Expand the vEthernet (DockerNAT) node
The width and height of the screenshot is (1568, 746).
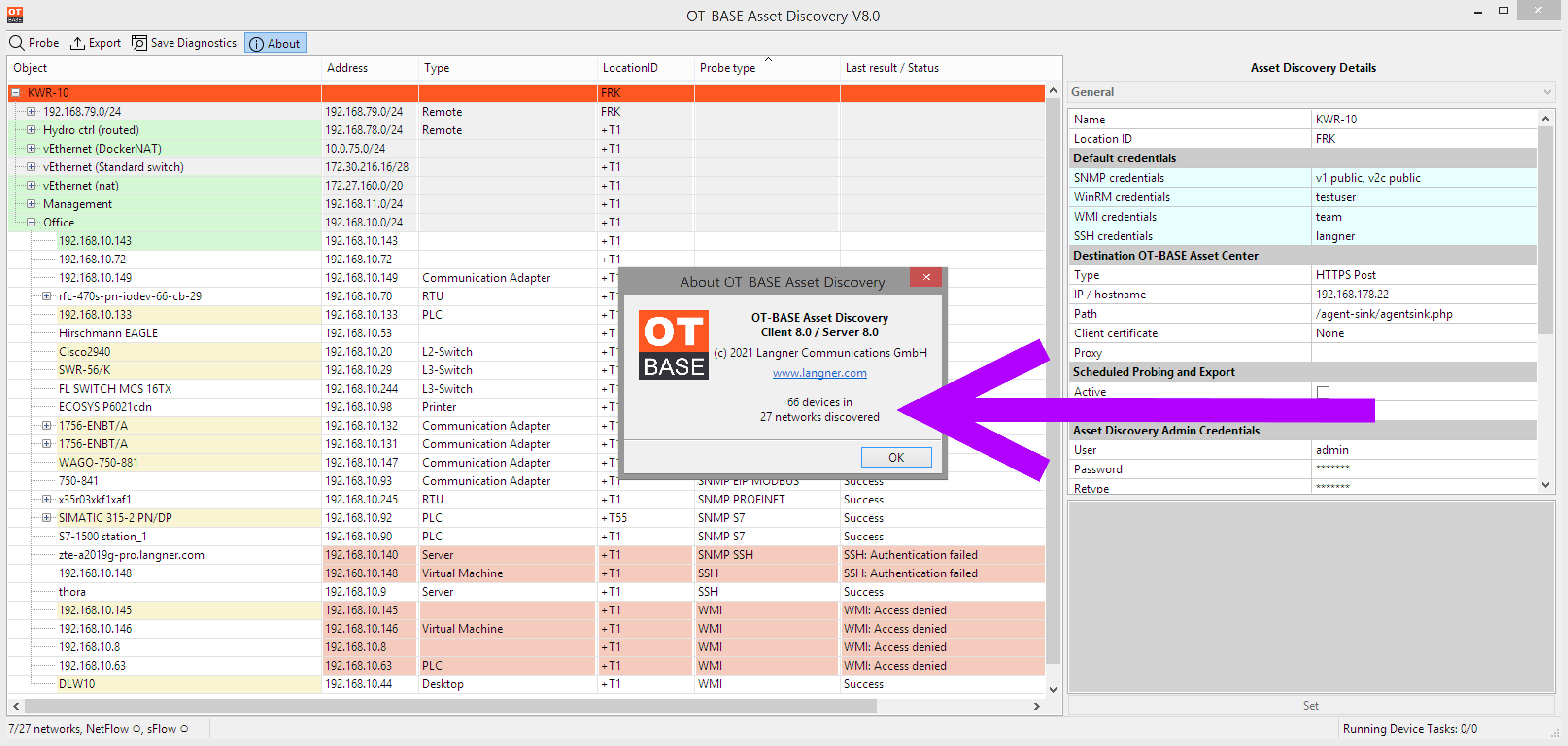(x=31, y=149)
